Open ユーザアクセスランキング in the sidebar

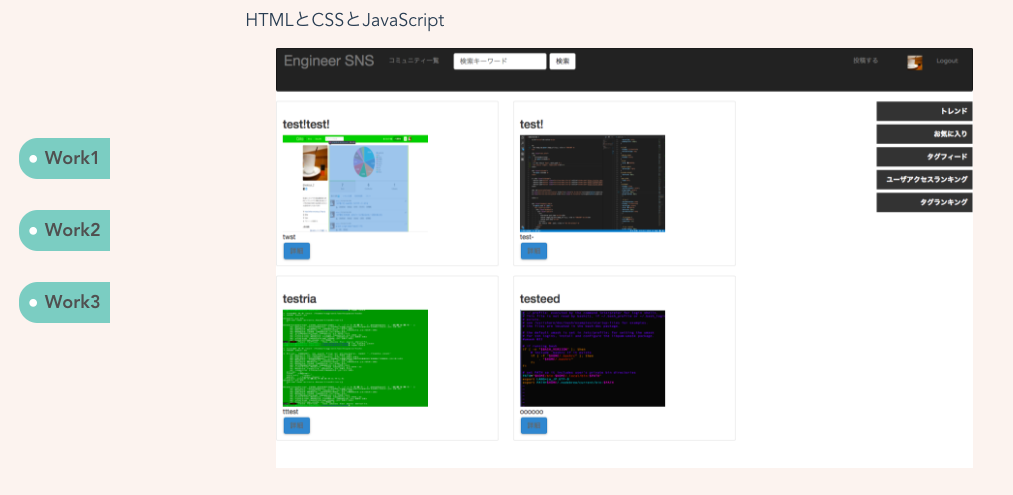click(924, 180)
